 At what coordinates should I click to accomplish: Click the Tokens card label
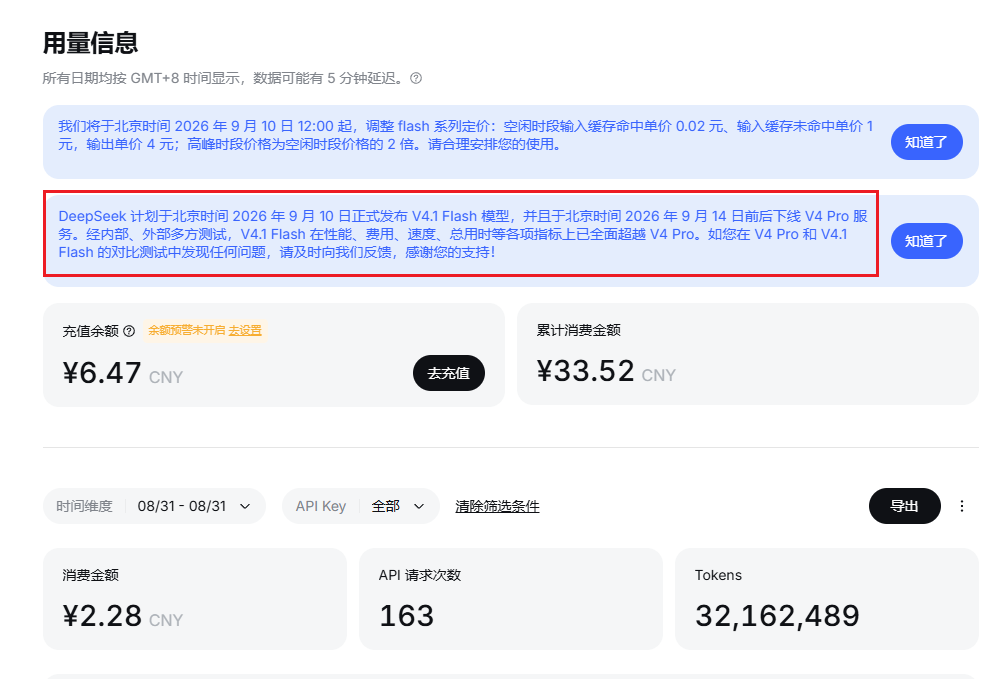718,575
